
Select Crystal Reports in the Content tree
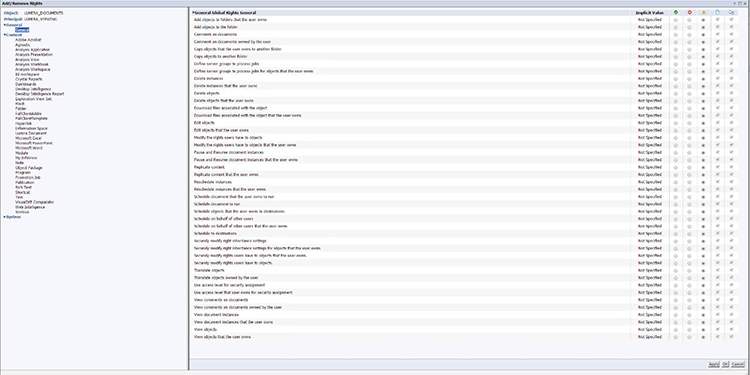[x=28, y=79]
